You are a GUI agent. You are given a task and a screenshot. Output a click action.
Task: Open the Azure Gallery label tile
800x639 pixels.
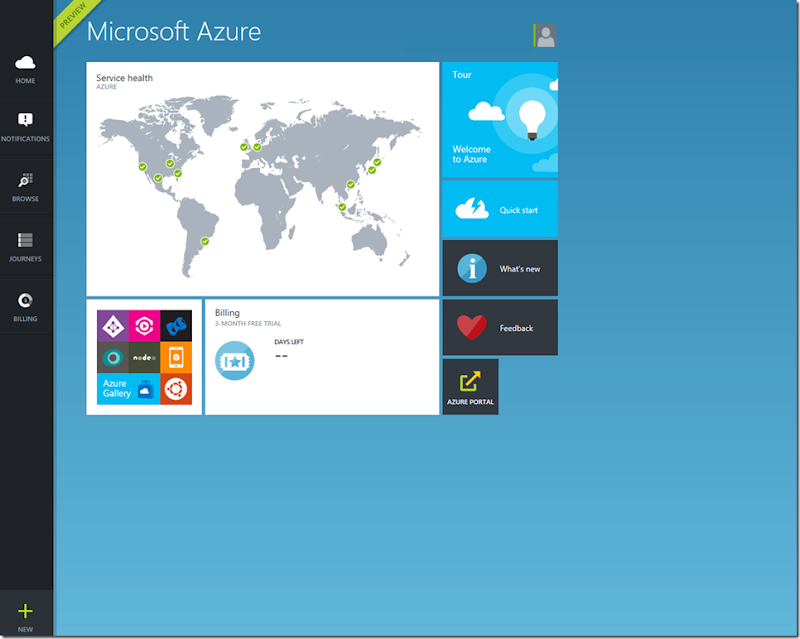[x=129, y=389]
